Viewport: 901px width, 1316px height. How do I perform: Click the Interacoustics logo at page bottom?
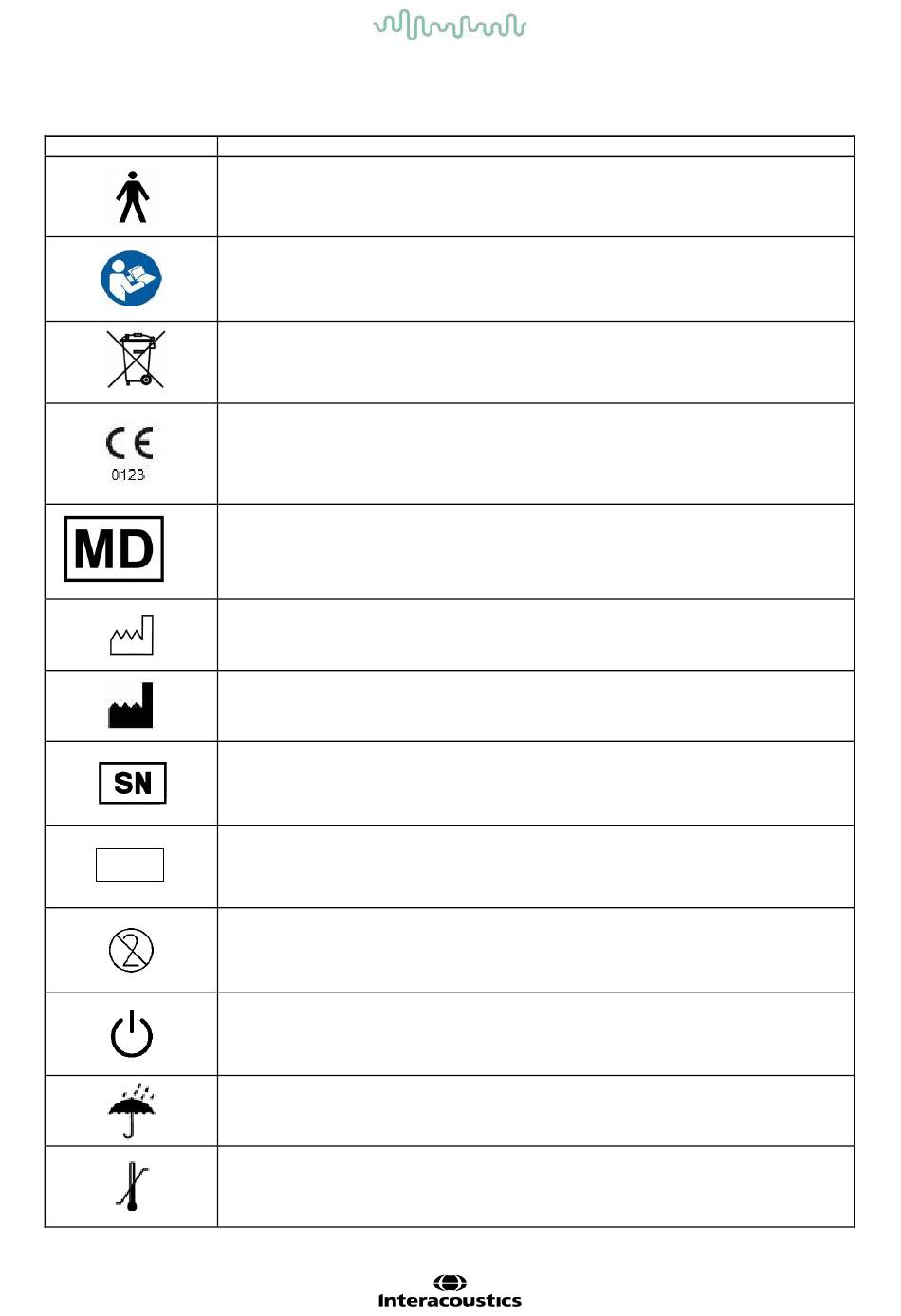point(450,1292)
